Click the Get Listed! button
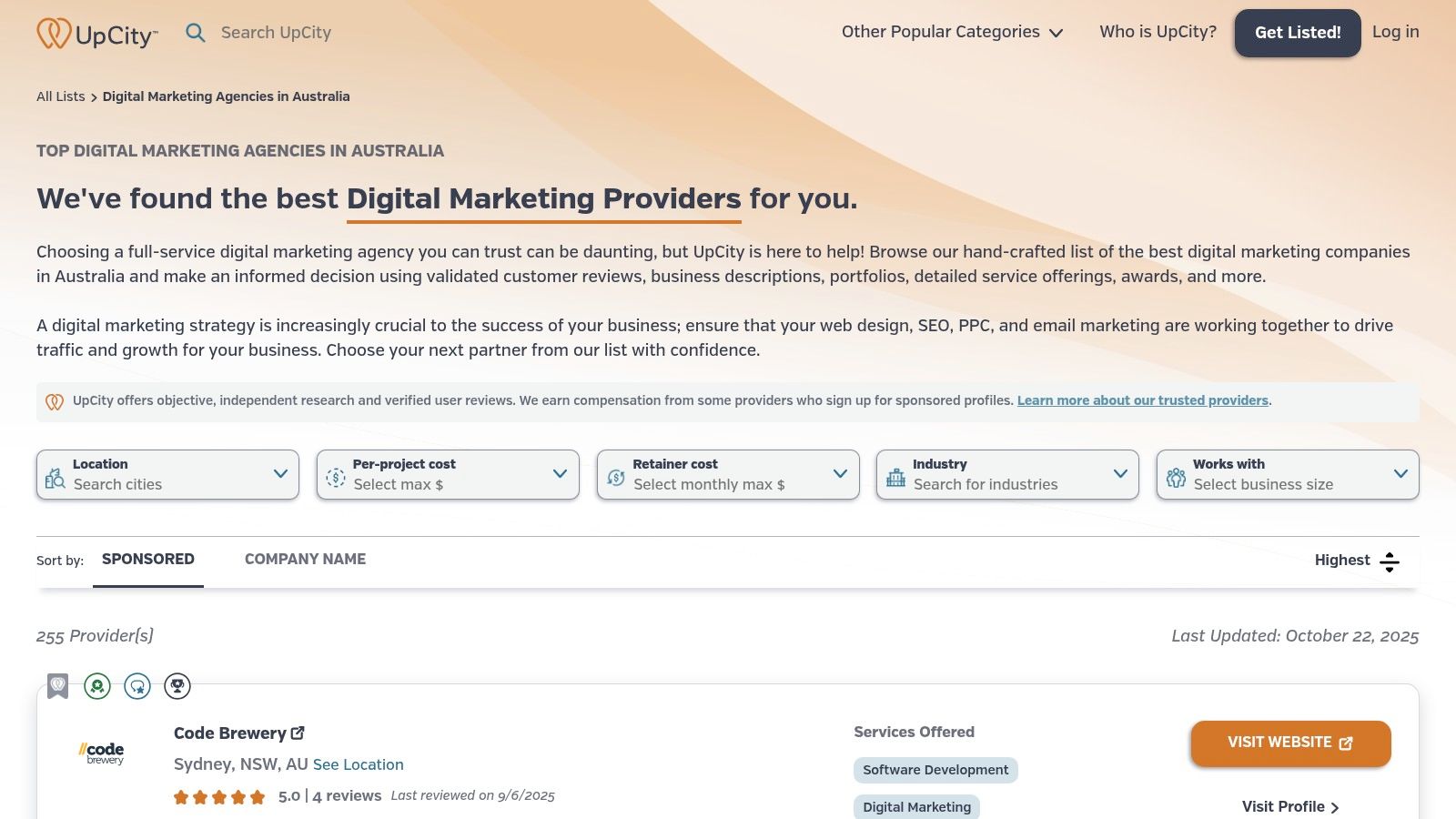Viewport: 1456px width, 819px height. click(x=1298, y=33)
